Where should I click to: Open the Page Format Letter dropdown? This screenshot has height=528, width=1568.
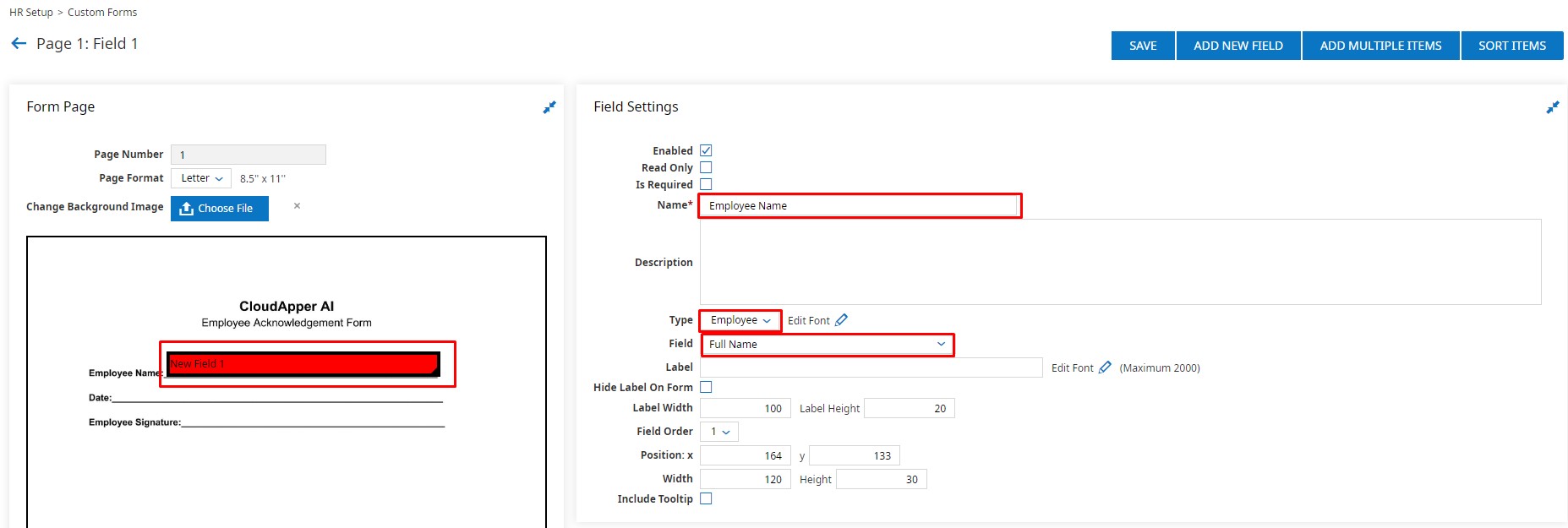[x=201, y=178]
